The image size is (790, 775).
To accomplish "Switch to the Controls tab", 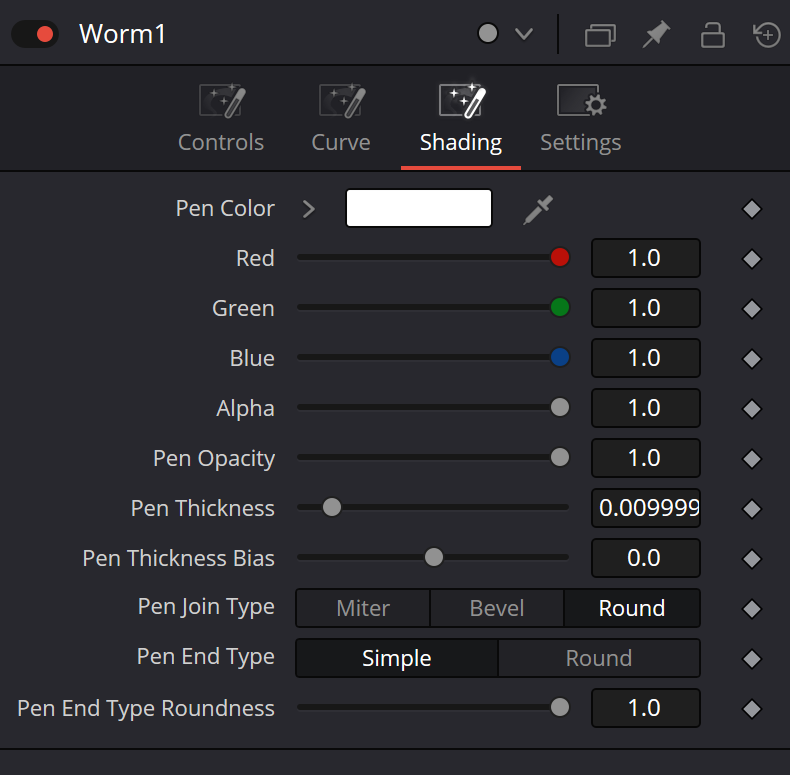I will pos(221,118).
